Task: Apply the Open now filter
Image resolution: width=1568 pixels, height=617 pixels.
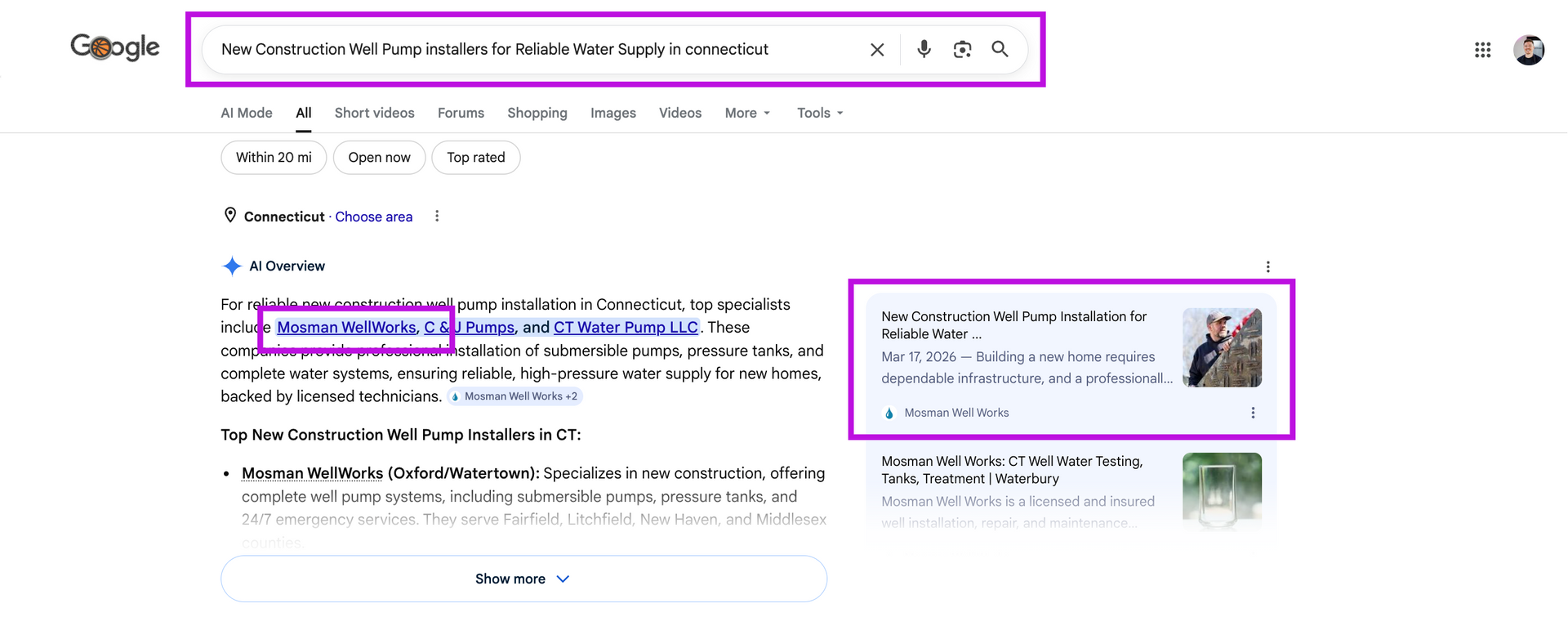Action: pos(380,158)
